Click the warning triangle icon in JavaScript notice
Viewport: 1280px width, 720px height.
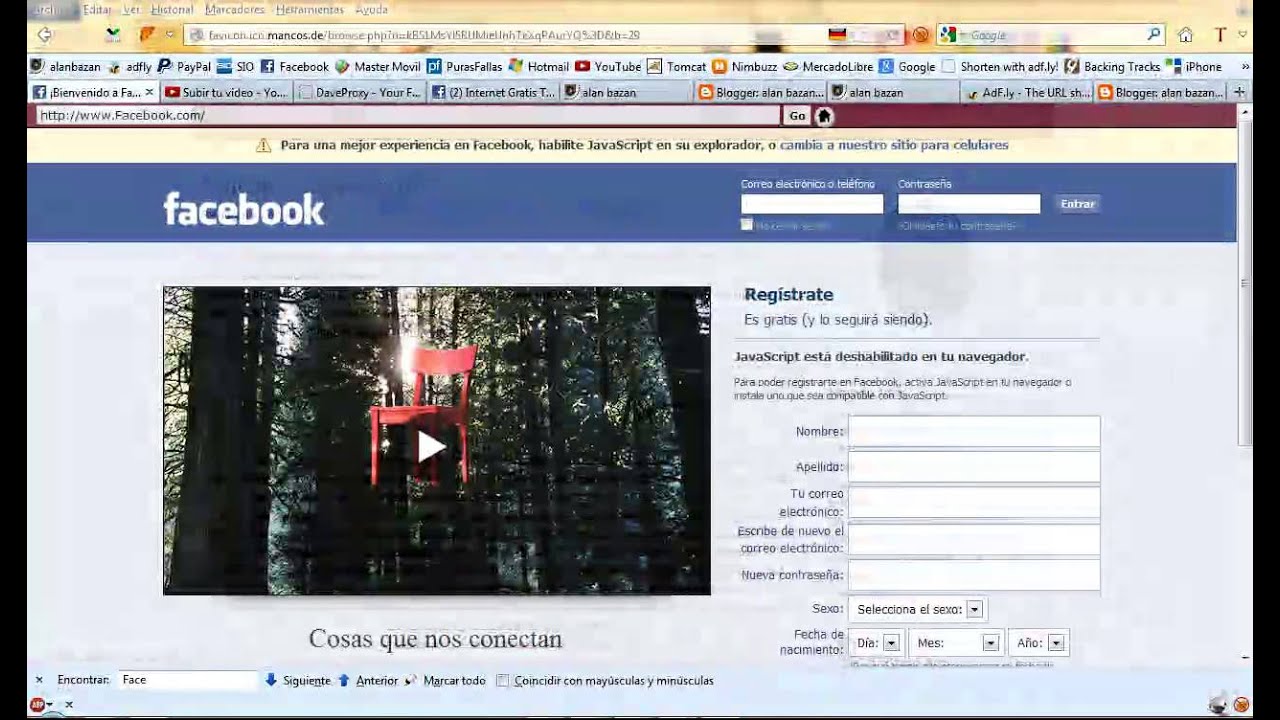[263, 145]
